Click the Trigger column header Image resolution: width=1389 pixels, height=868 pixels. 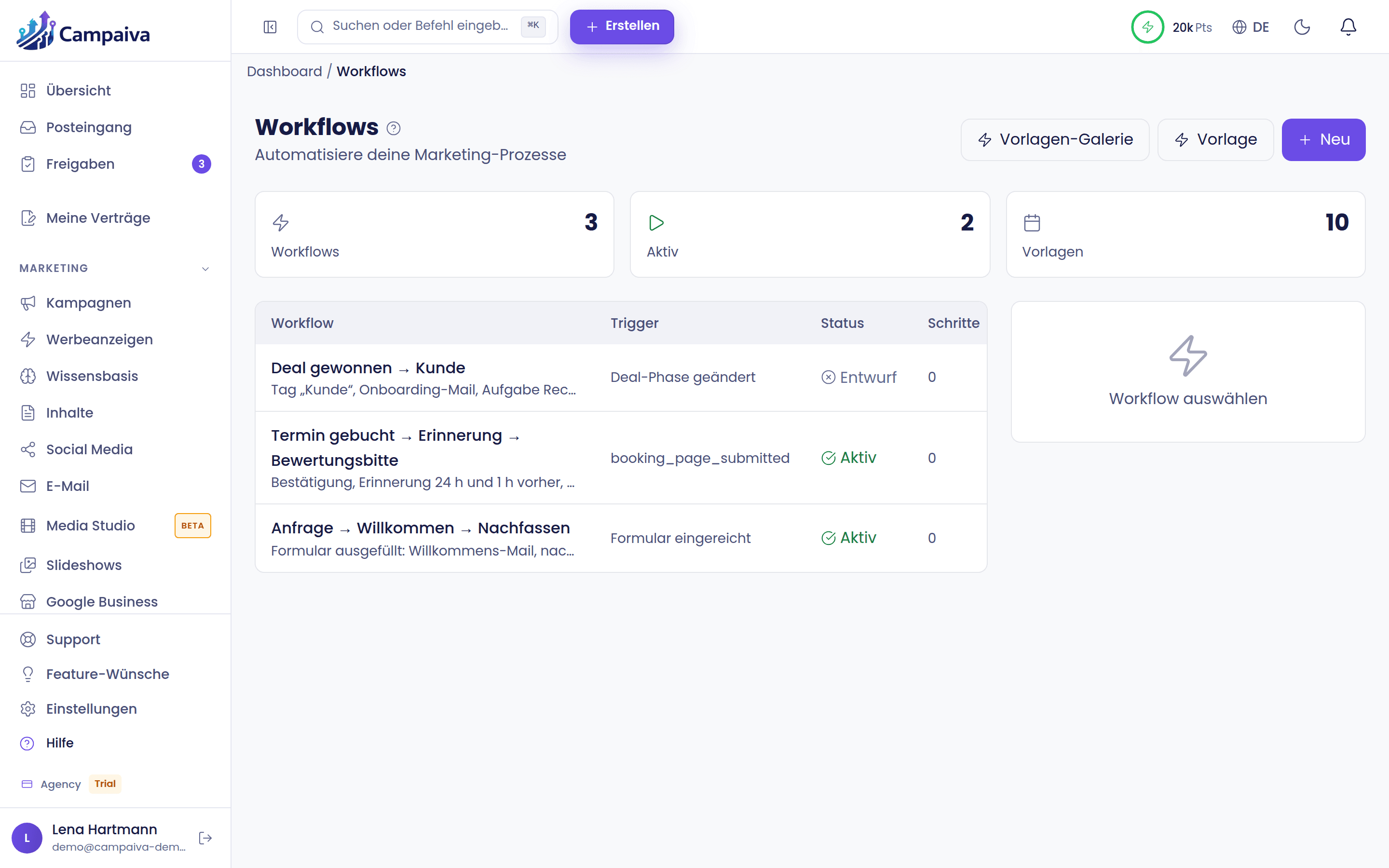[x=634, y=323]
